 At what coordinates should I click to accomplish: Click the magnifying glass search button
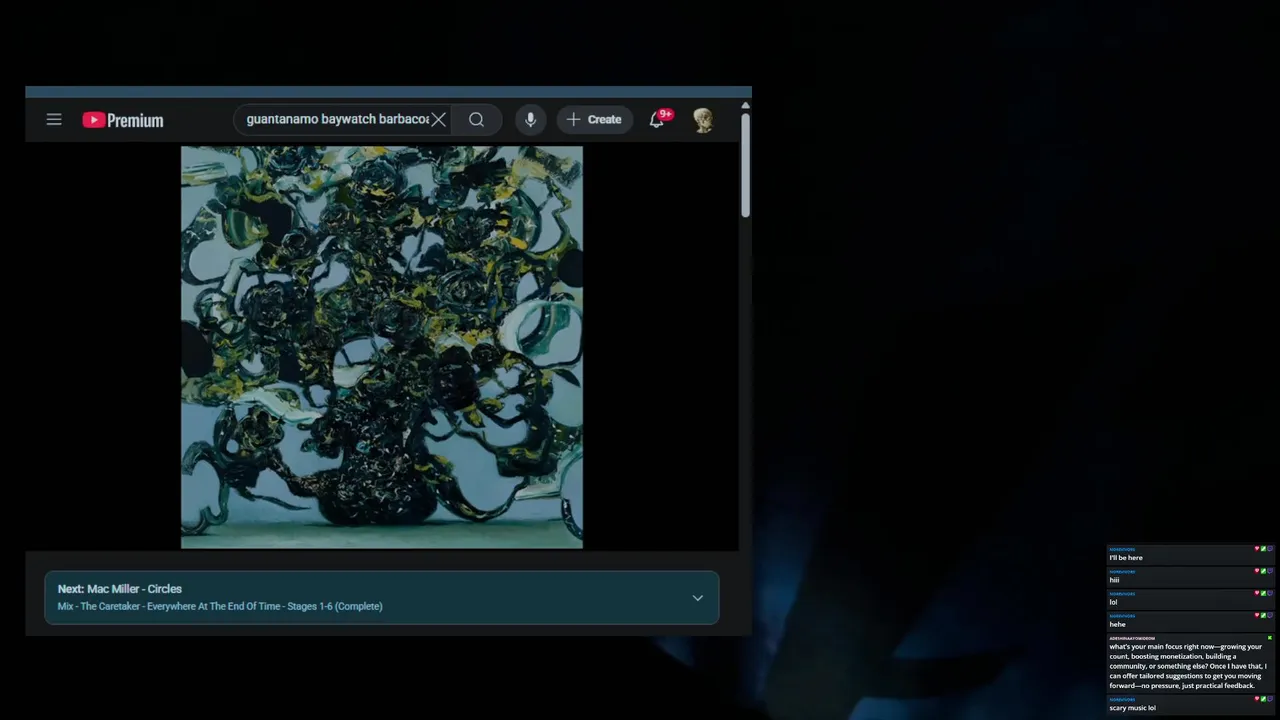(476, 119)
